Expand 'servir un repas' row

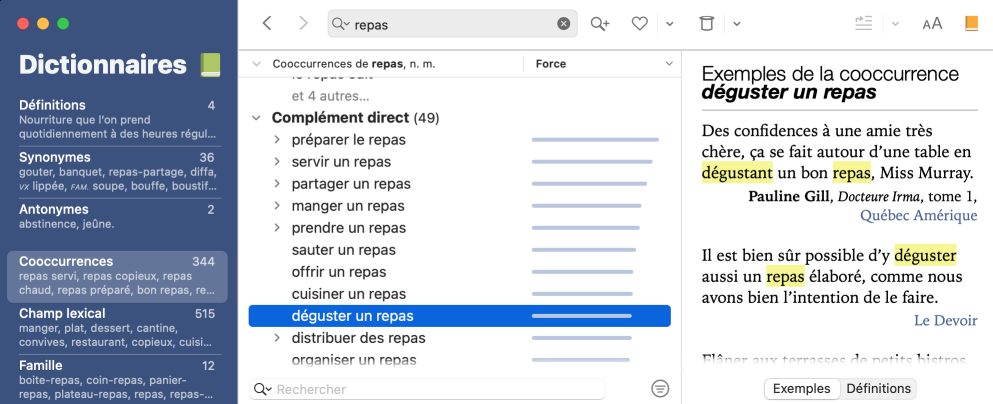[x=277, y=161]
